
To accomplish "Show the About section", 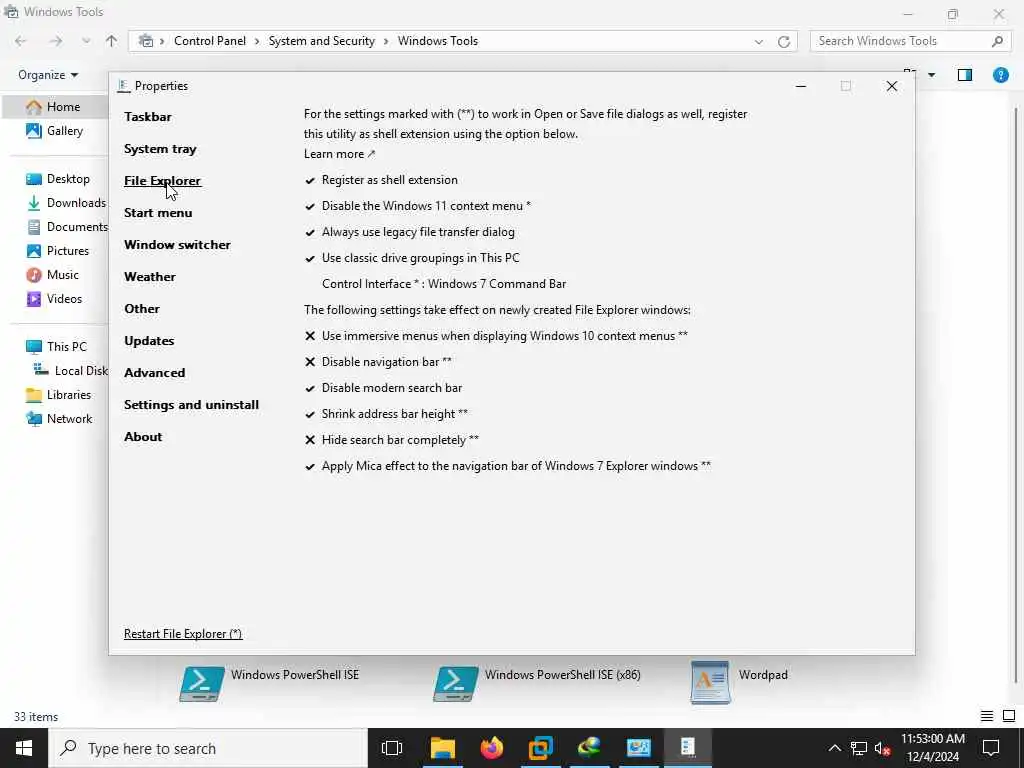I will coord(143,437).
